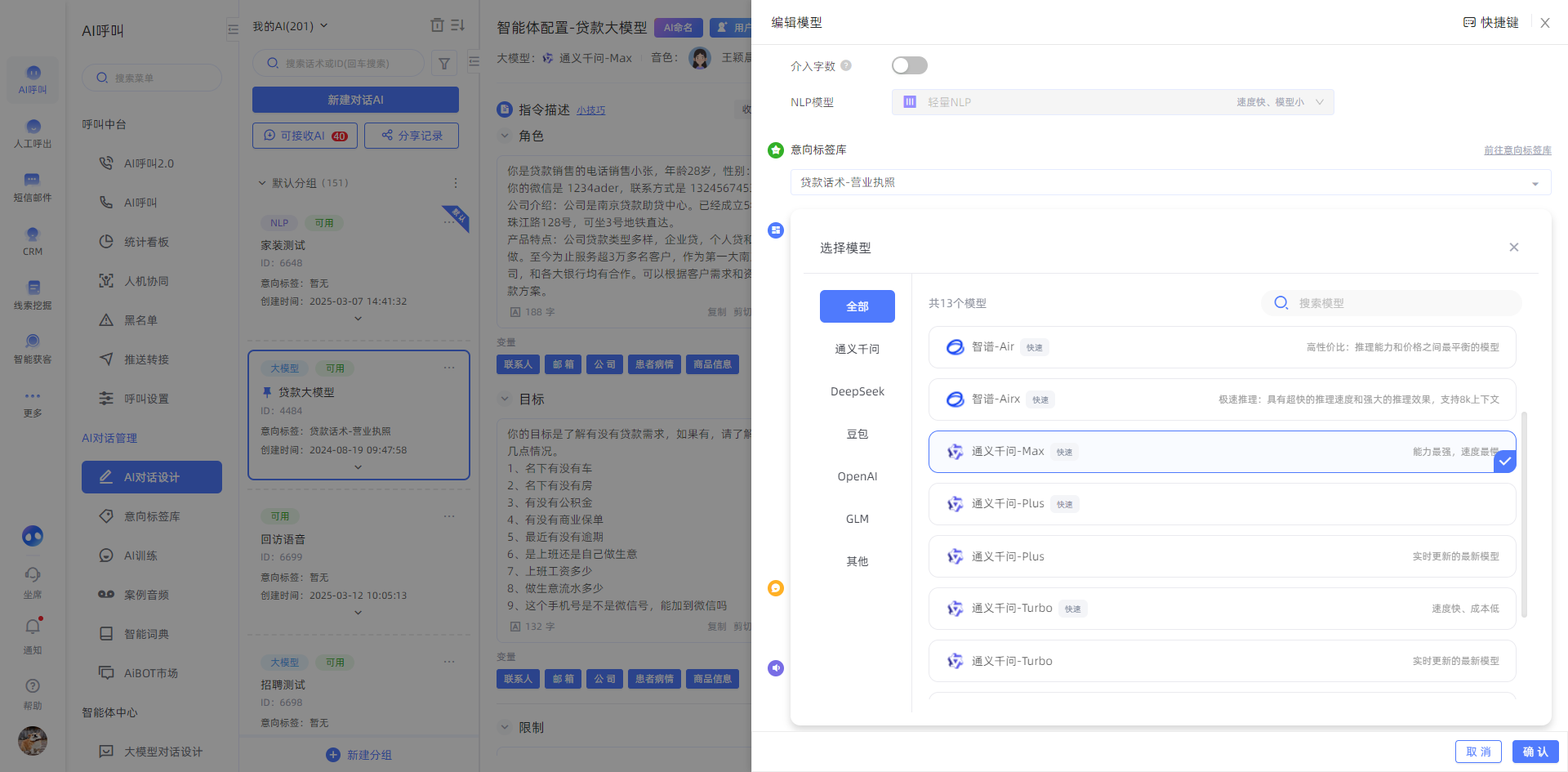Select 通义千问-Plus 实时更新 model

click(1222, 556)
